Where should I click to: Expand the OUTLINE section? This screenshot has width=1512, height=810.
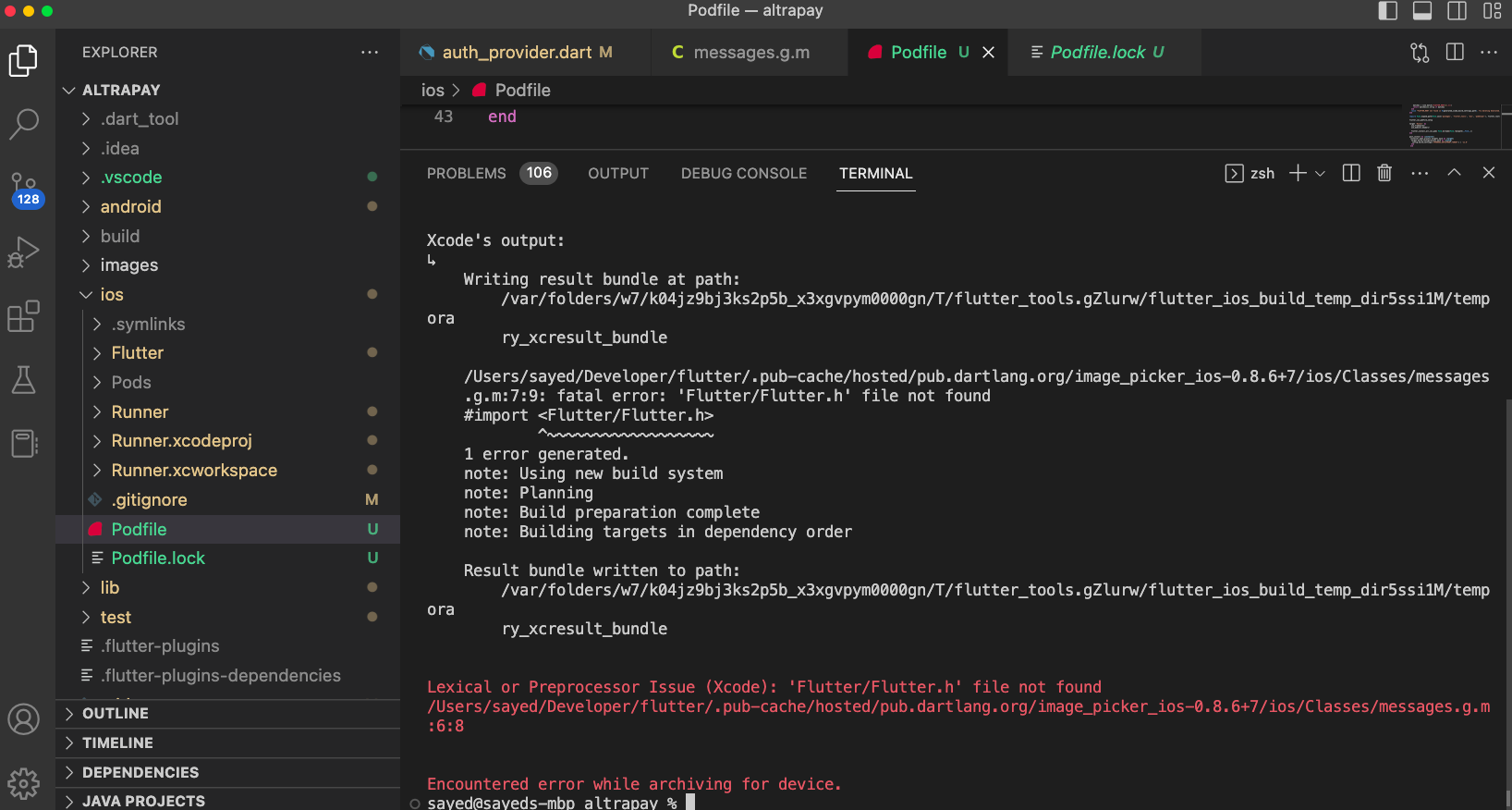tap(115, 713)
